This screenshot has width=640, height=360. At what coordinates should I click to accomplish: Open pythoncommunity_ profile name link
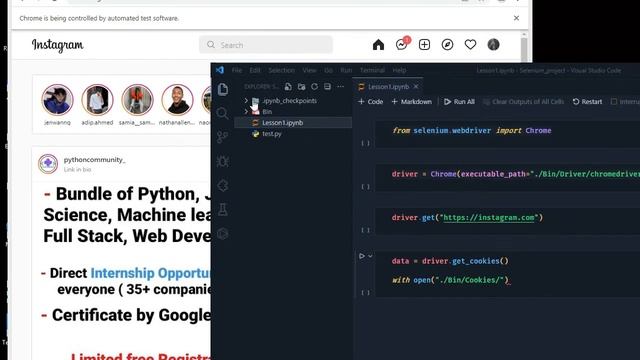pos(94,160)
